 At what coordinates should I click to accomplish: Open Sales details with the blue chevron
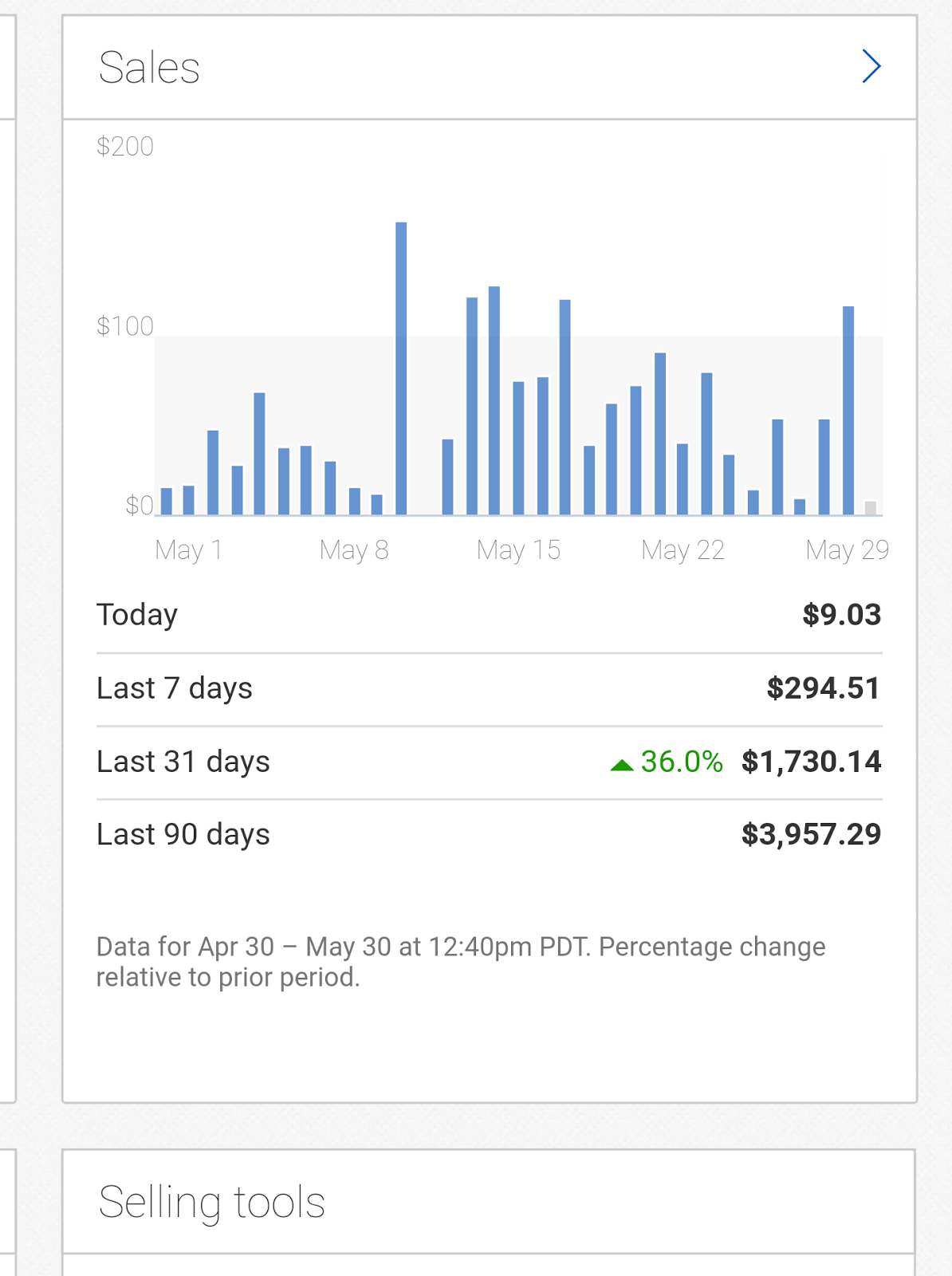[x=871, y=67]
